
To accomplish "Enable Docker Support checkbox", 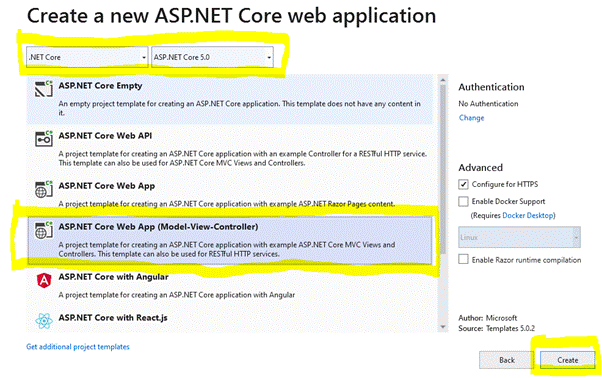I will pos(463,201).
